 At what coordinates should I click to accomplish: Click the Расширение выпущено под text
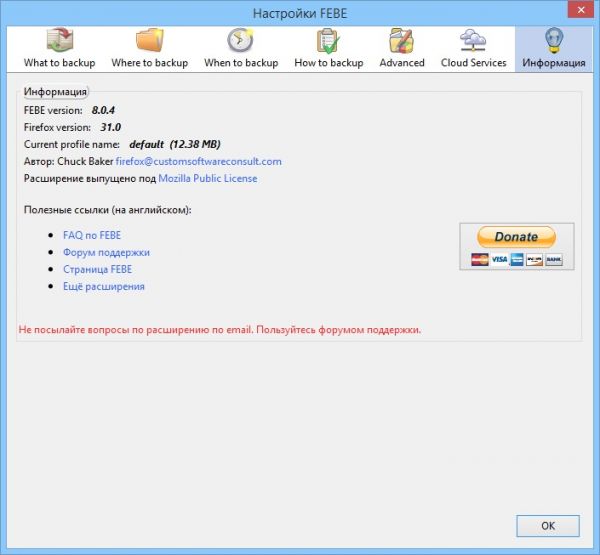point(90,179)
